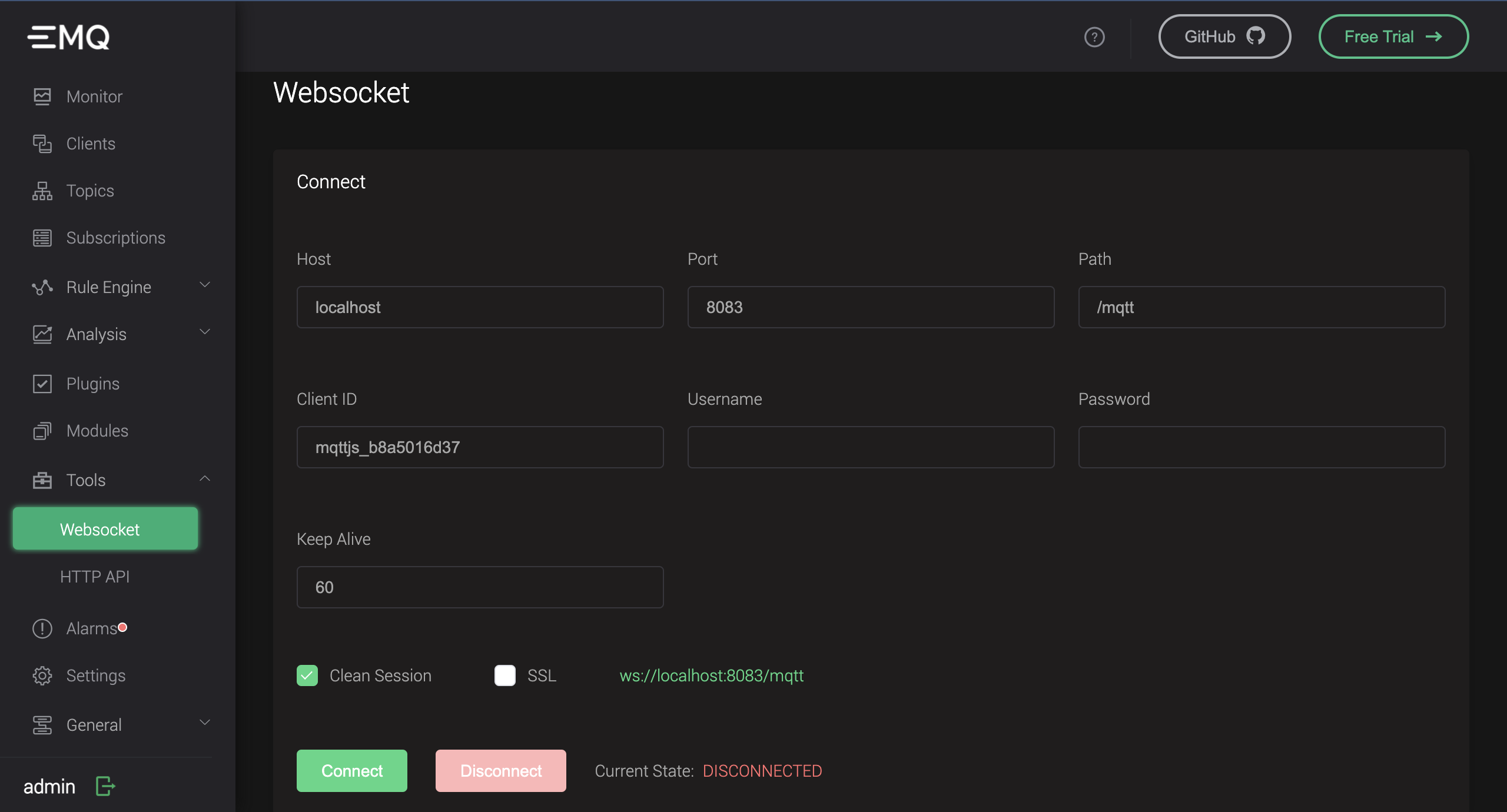
Task: Click the Clients sidebar icon
Action: (x=42, y=144)
